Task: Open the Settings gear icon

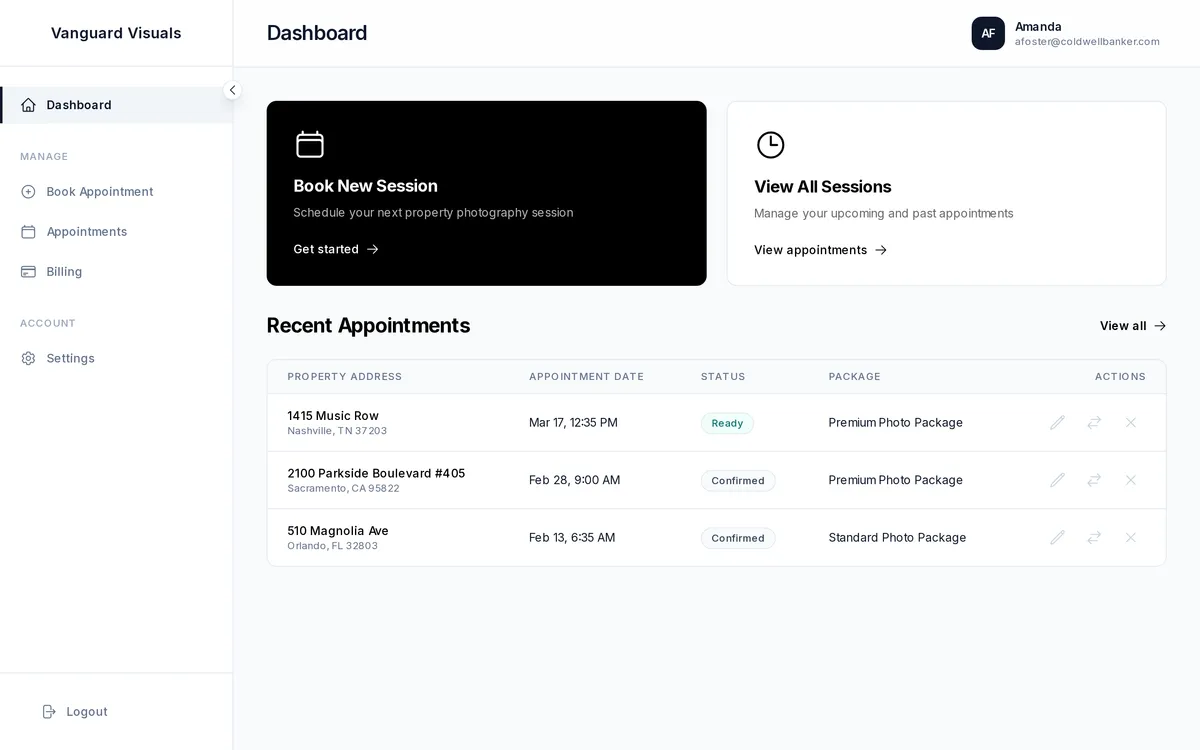Action: click(x=29, y=357)
